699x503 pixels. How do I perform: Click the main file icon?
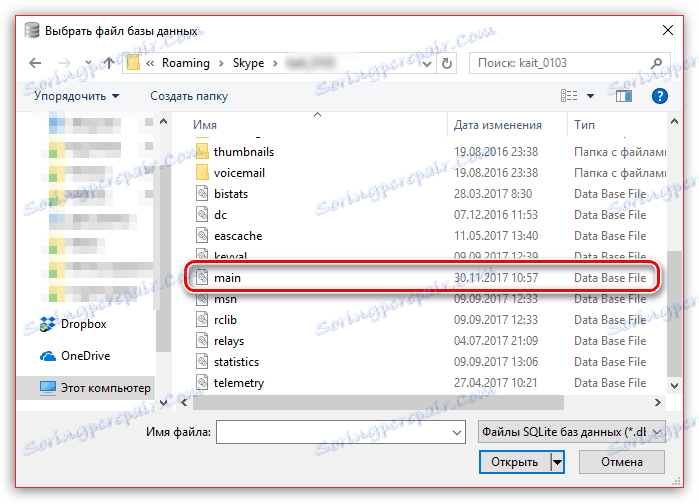click(x=202, y=277)
